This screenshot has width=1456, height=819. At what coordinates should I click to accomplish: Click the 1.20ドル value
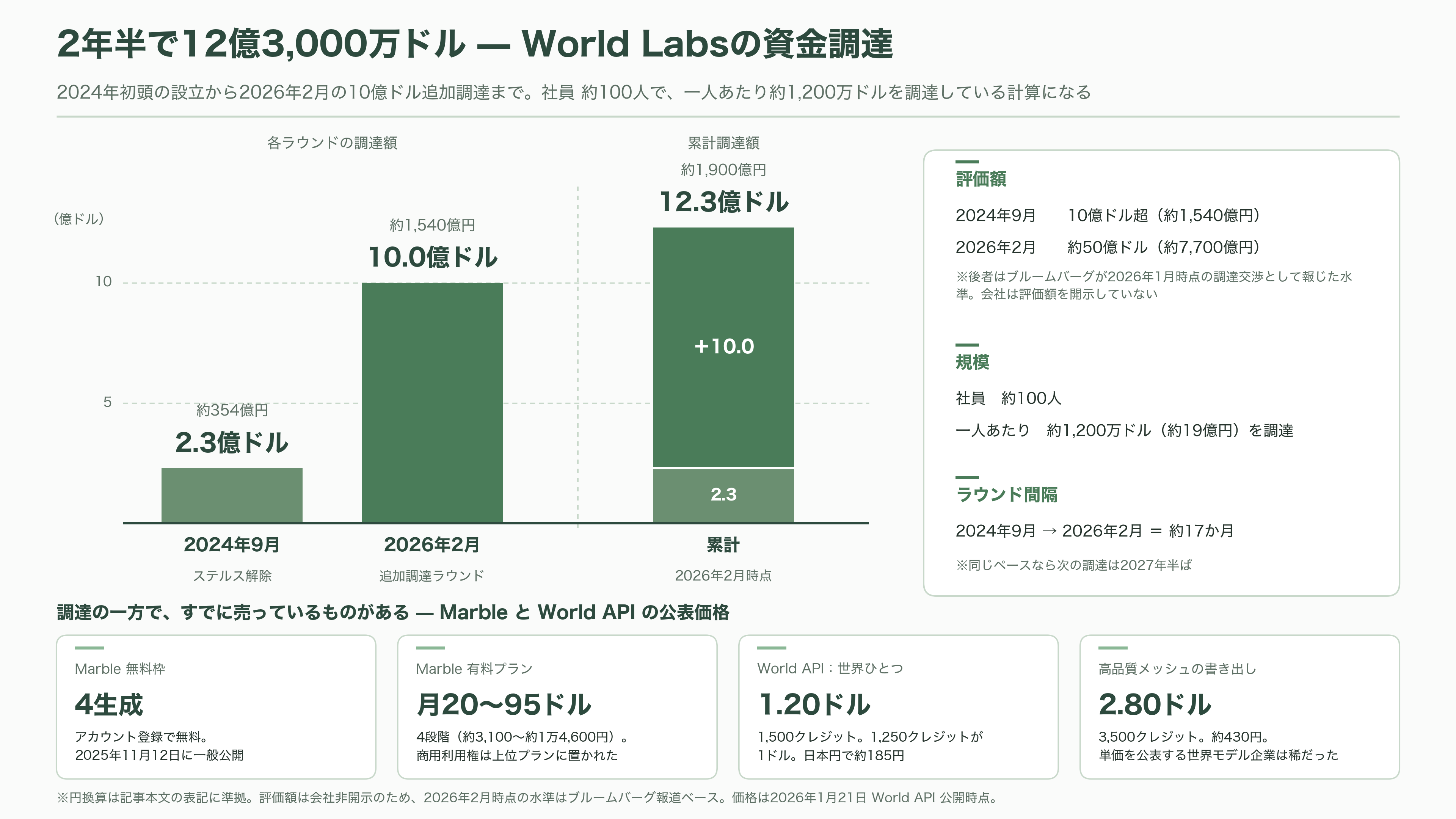coord(814,705)
